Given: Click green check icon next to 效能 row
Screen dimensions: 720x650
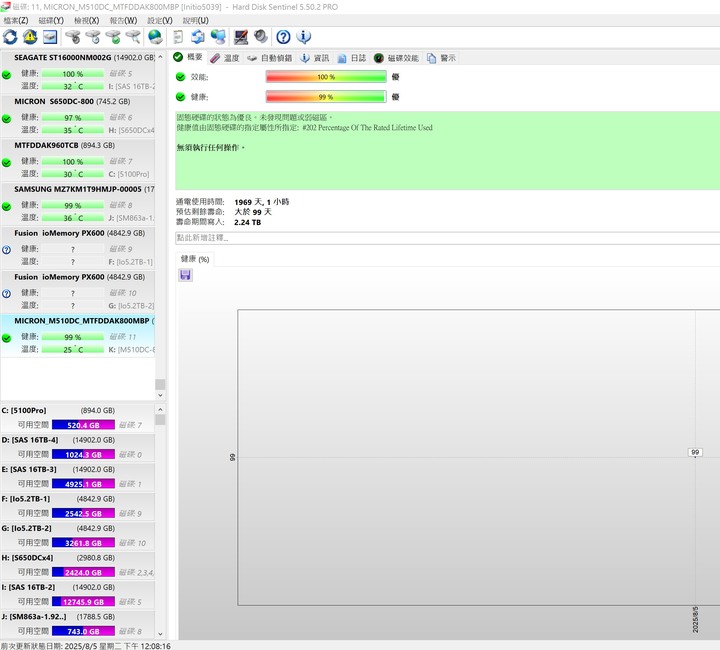Looking at the screenshot, I should tap(180, 77).
